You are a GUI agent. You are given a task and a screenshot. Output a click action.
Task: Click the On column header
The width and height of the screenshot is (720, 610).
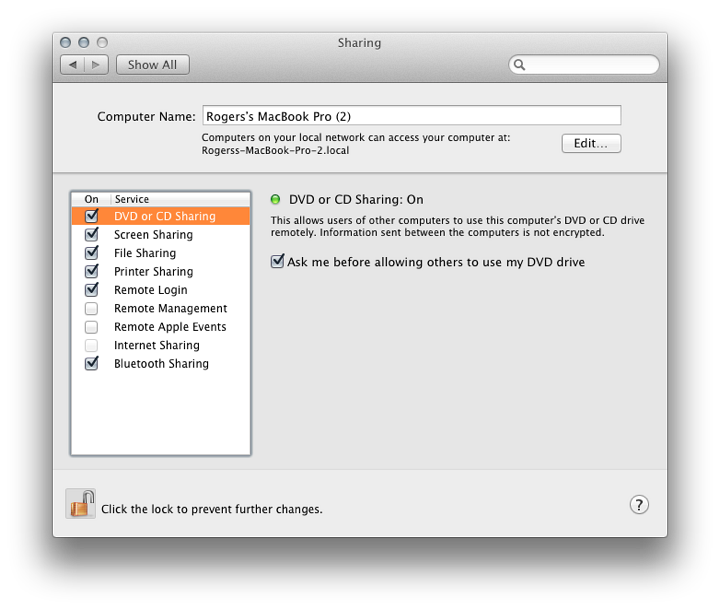coord(91,199)
